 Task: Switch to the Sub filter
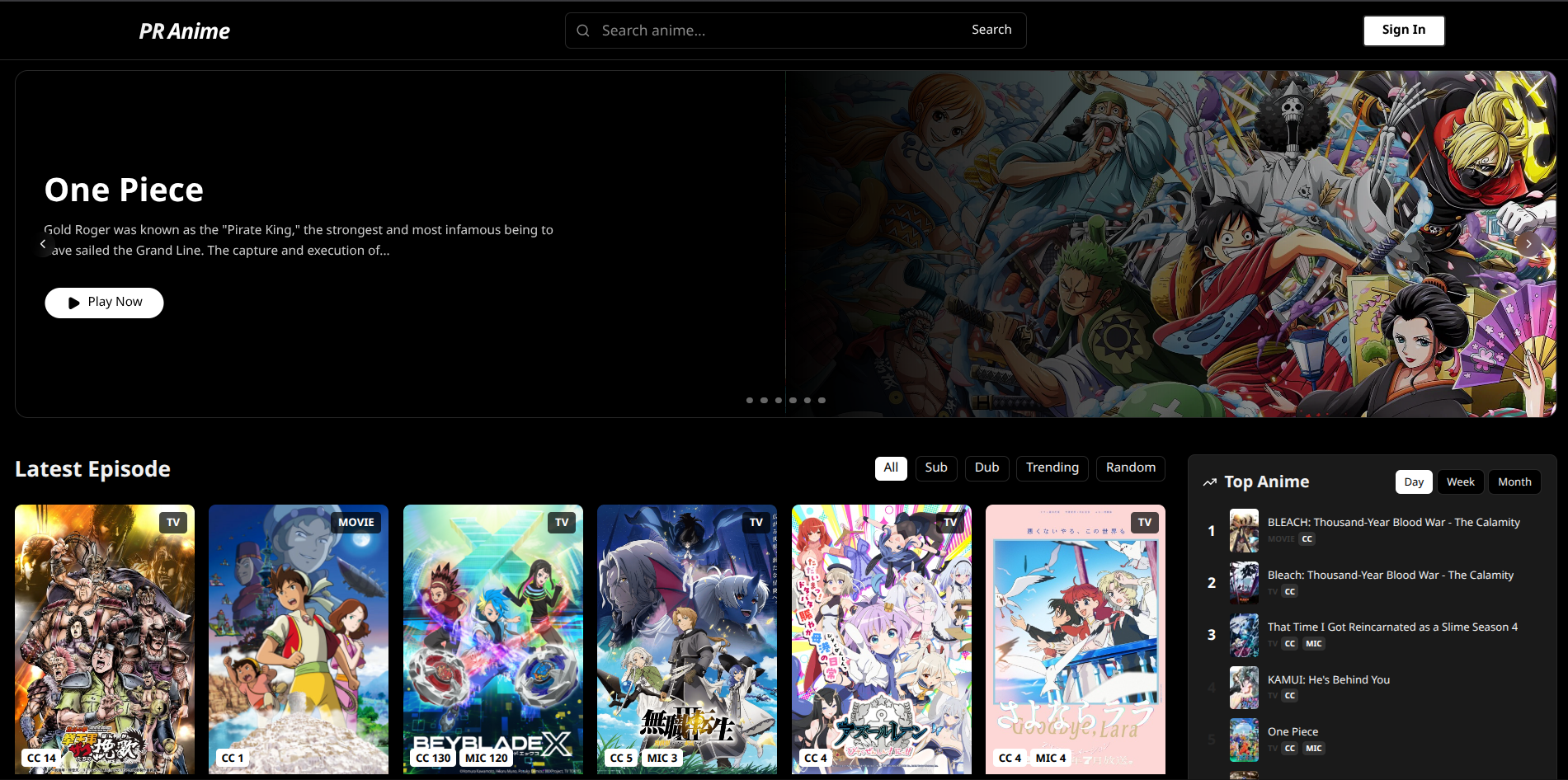[936, 468]
